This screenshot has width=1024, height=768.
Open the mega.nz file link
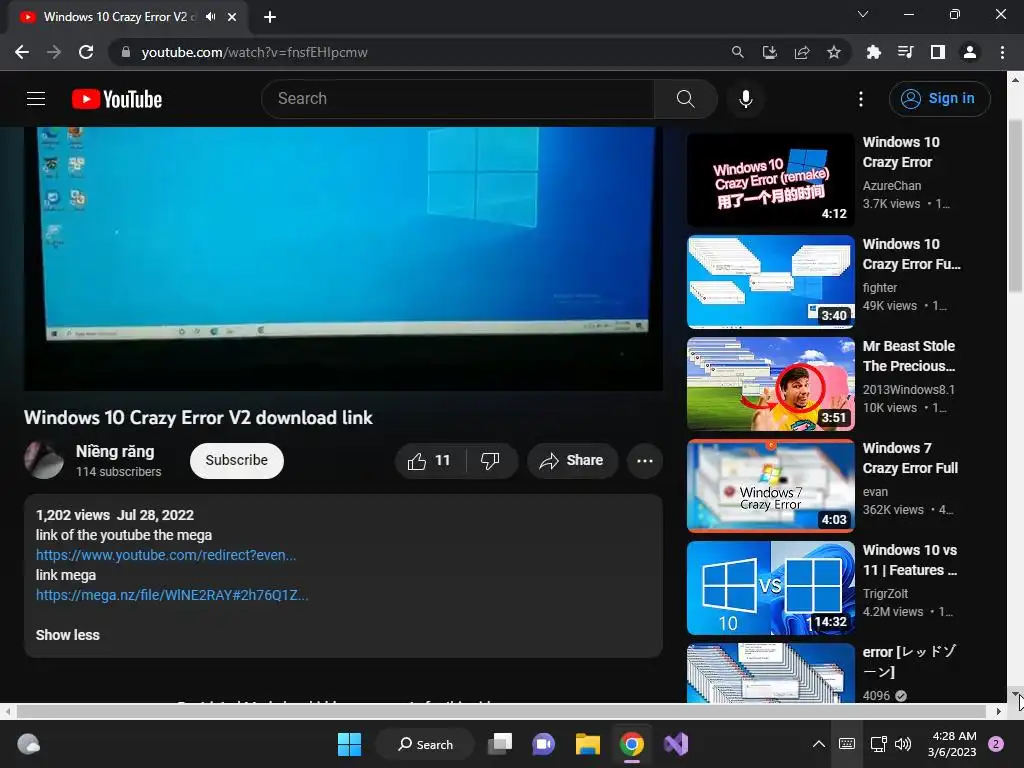tap(172, 595)
